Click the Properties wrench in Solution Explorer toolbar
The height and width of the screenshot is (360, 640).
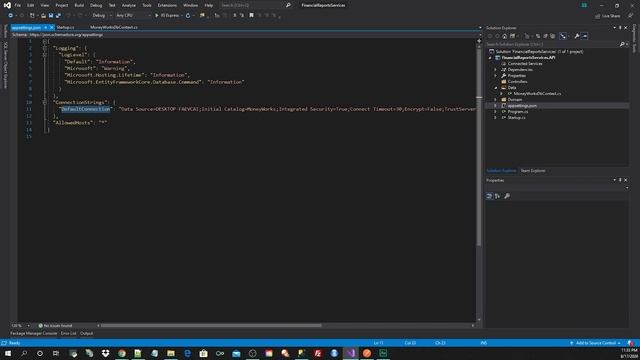coord(577,36)
